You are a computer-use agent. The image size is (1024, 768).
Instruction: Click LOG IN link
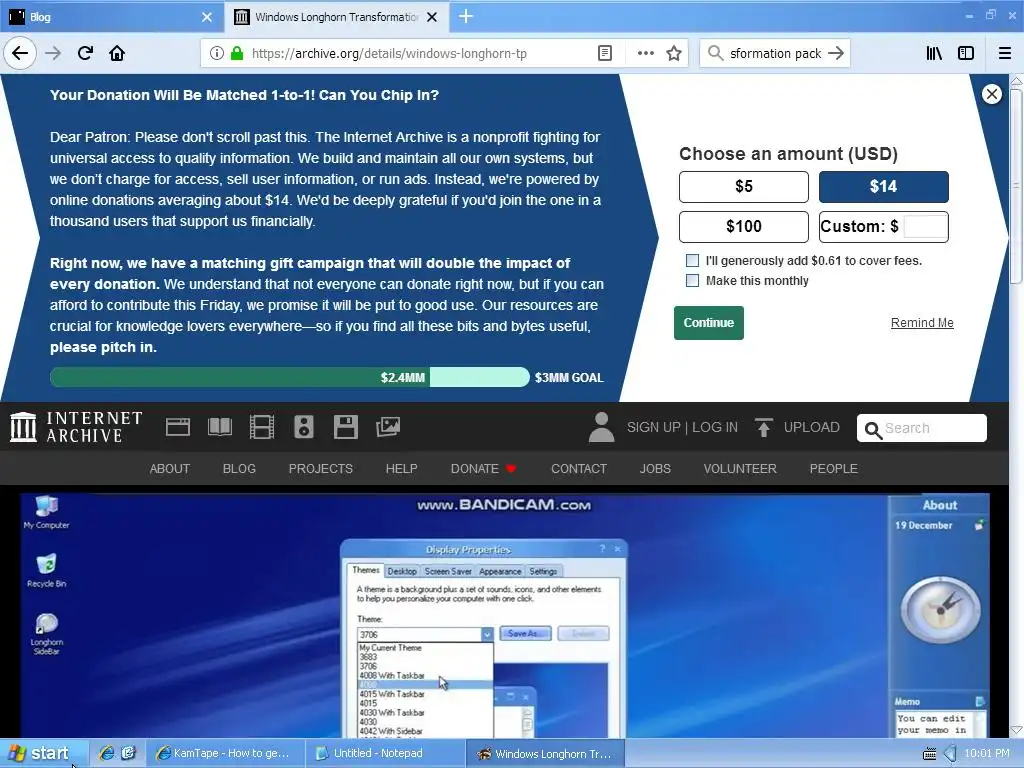(715, 427)
